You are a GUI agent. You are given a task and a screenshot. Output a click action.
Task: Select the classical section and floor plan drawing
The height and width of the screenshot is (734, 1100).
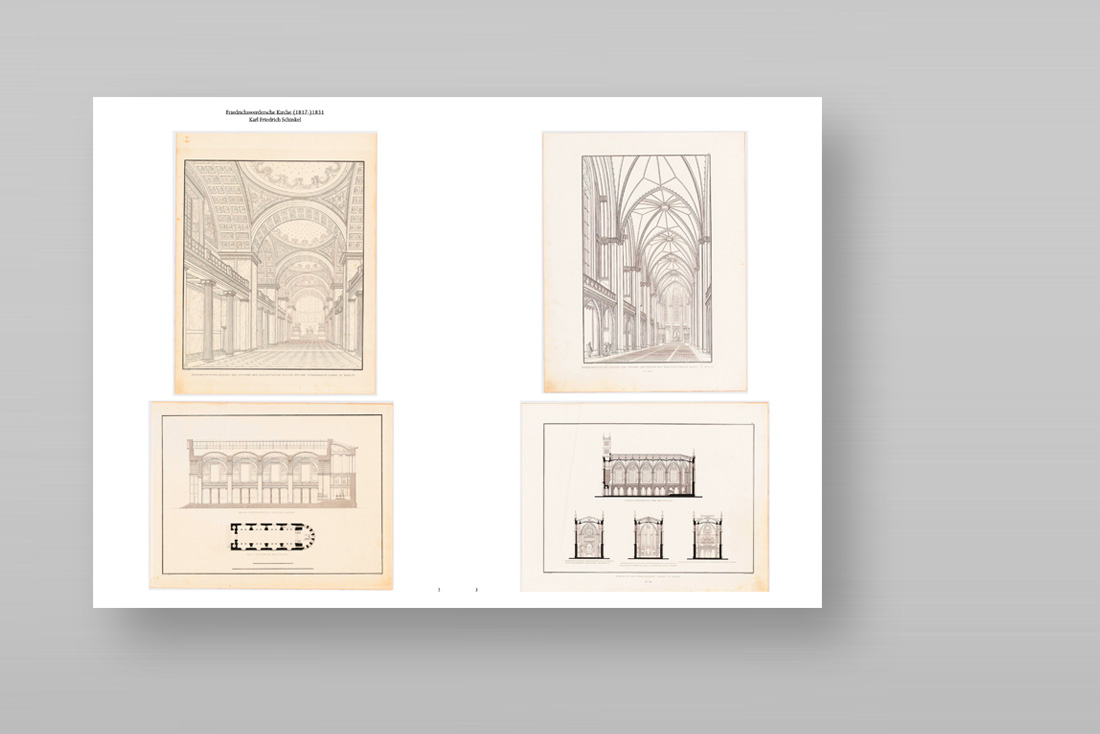271,495
